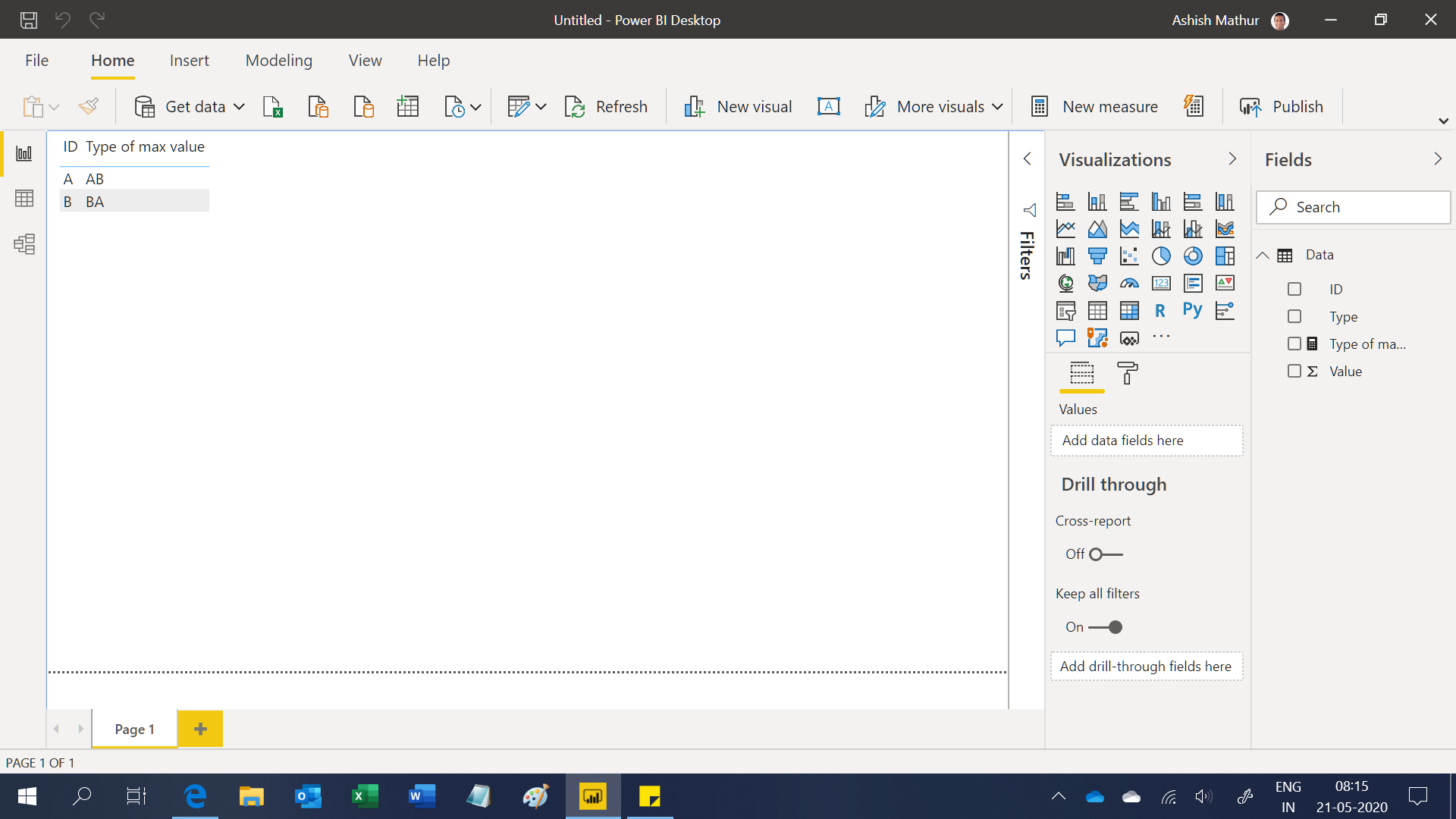The height and width of the screenshot is (819, 1456).
Task: Collapse the Data table in Fields
Action: (x=1263, y=256)
